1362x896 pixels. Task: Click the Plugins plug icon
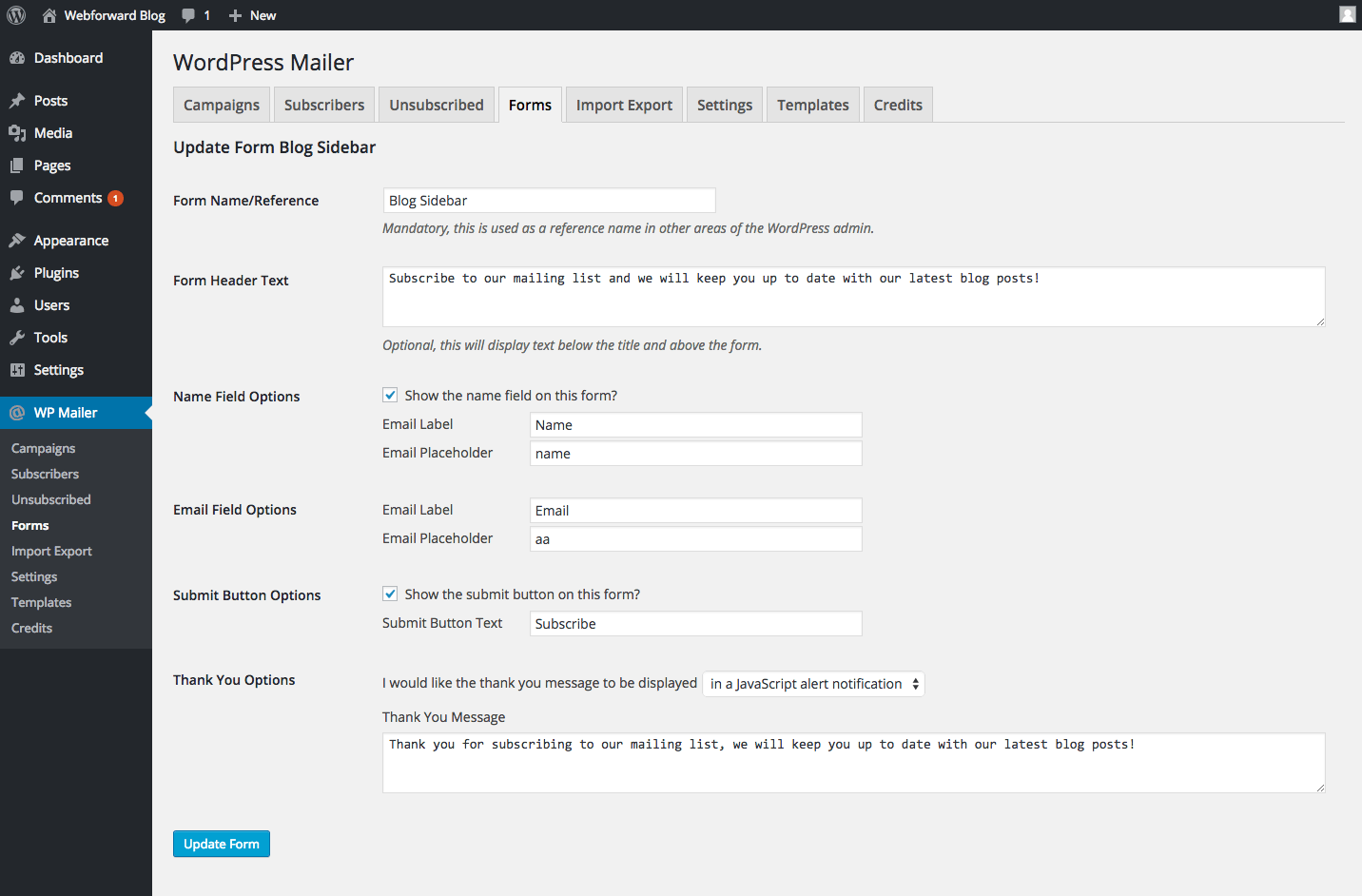(17, 273)
